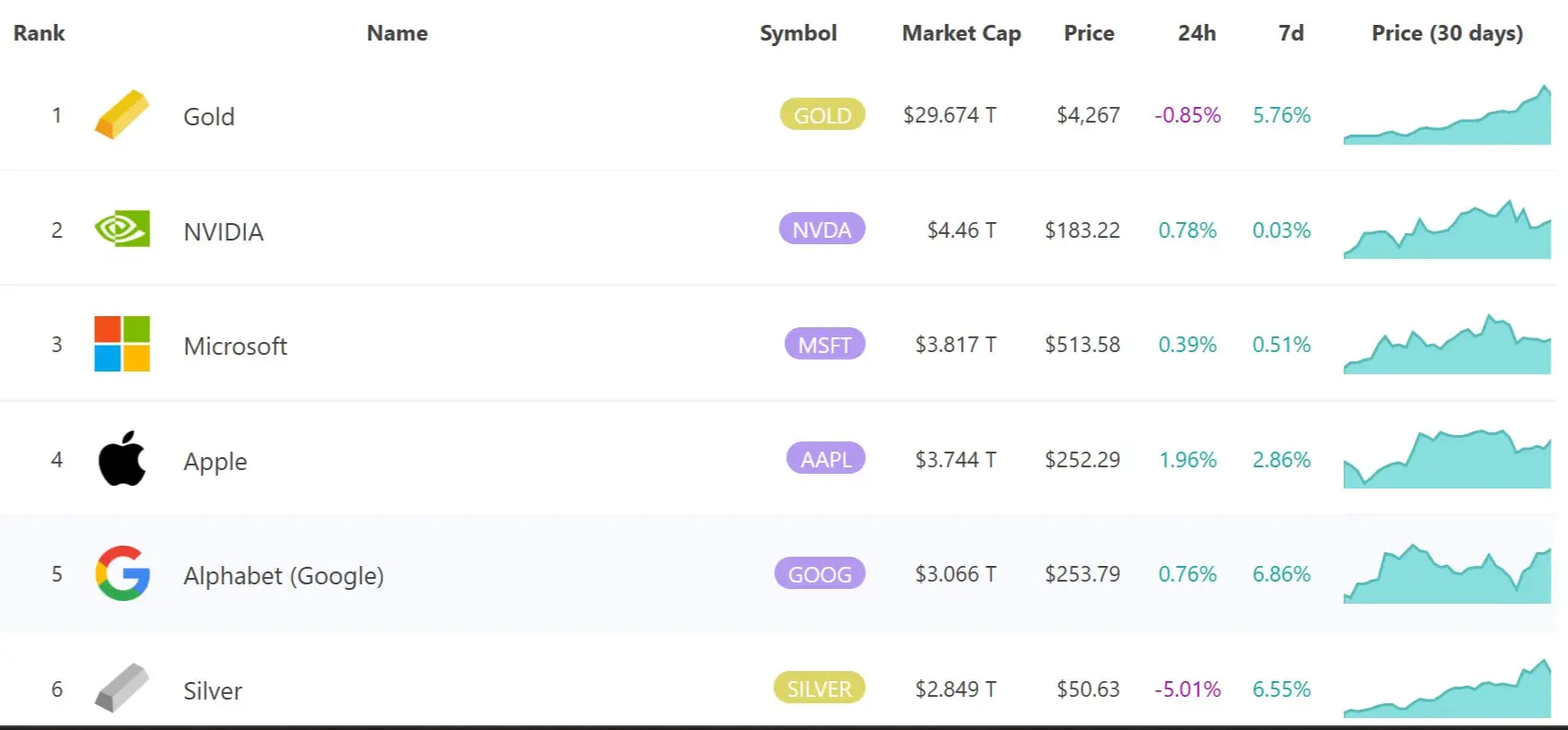Open Apple's 30-day price chart

click(1447, 458)
